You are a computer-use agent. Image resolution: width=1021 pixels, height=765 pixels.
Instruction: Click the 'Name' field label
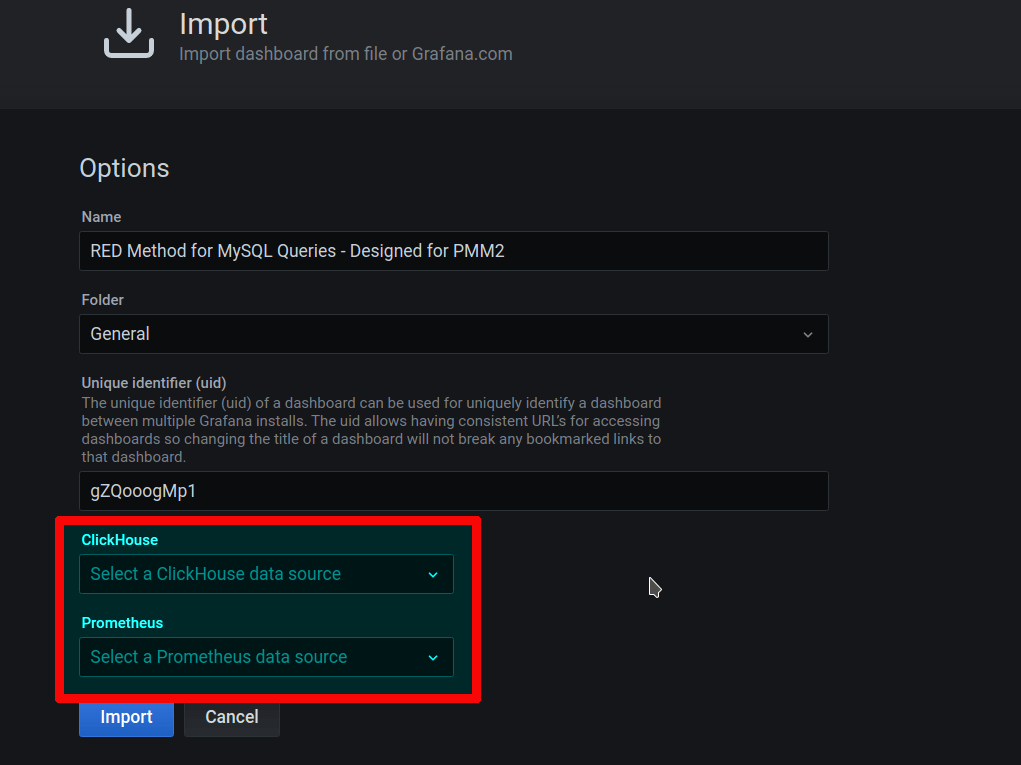(x=101, y=217)
